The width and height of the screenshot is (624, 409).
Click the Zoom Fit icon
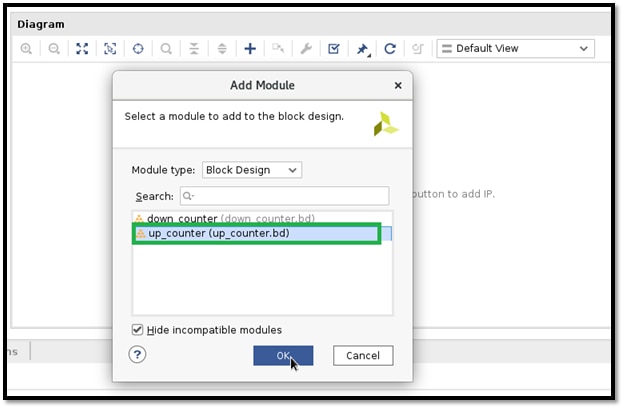tap(82, 49)
